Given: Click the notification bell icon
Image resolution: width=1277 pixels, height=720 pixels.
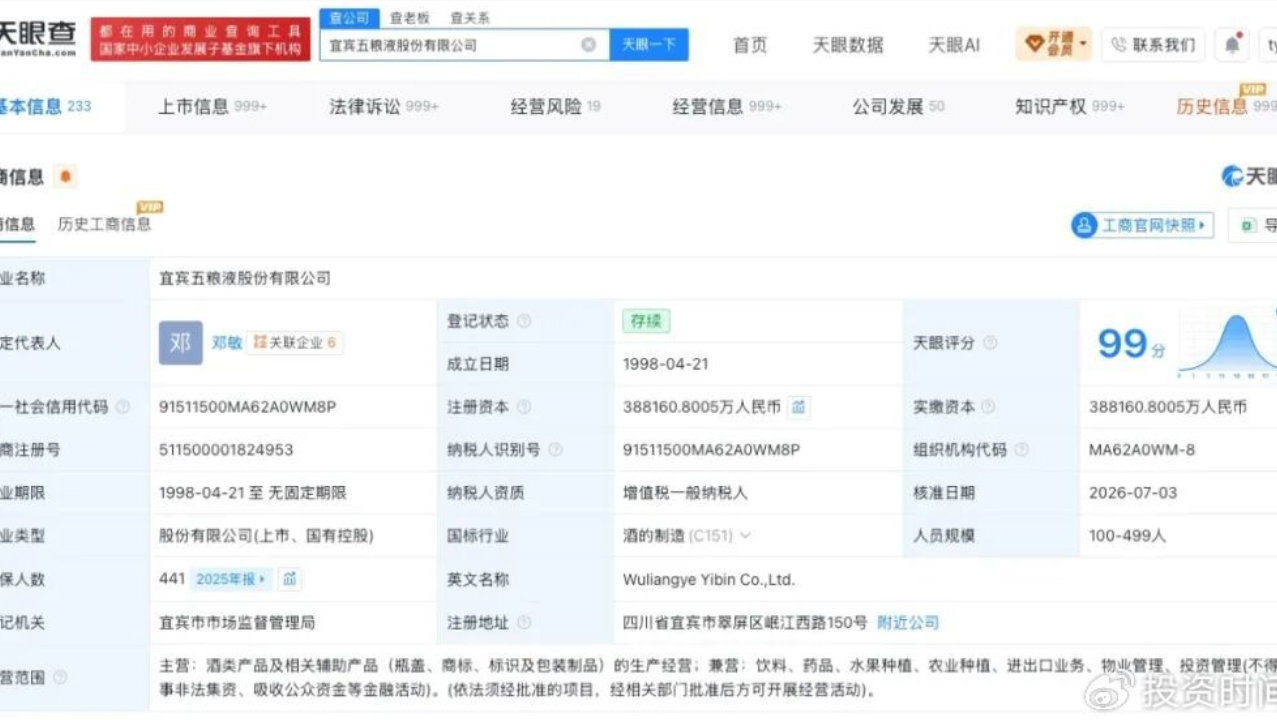Looking at the screenshot, I should [1232, 45].
